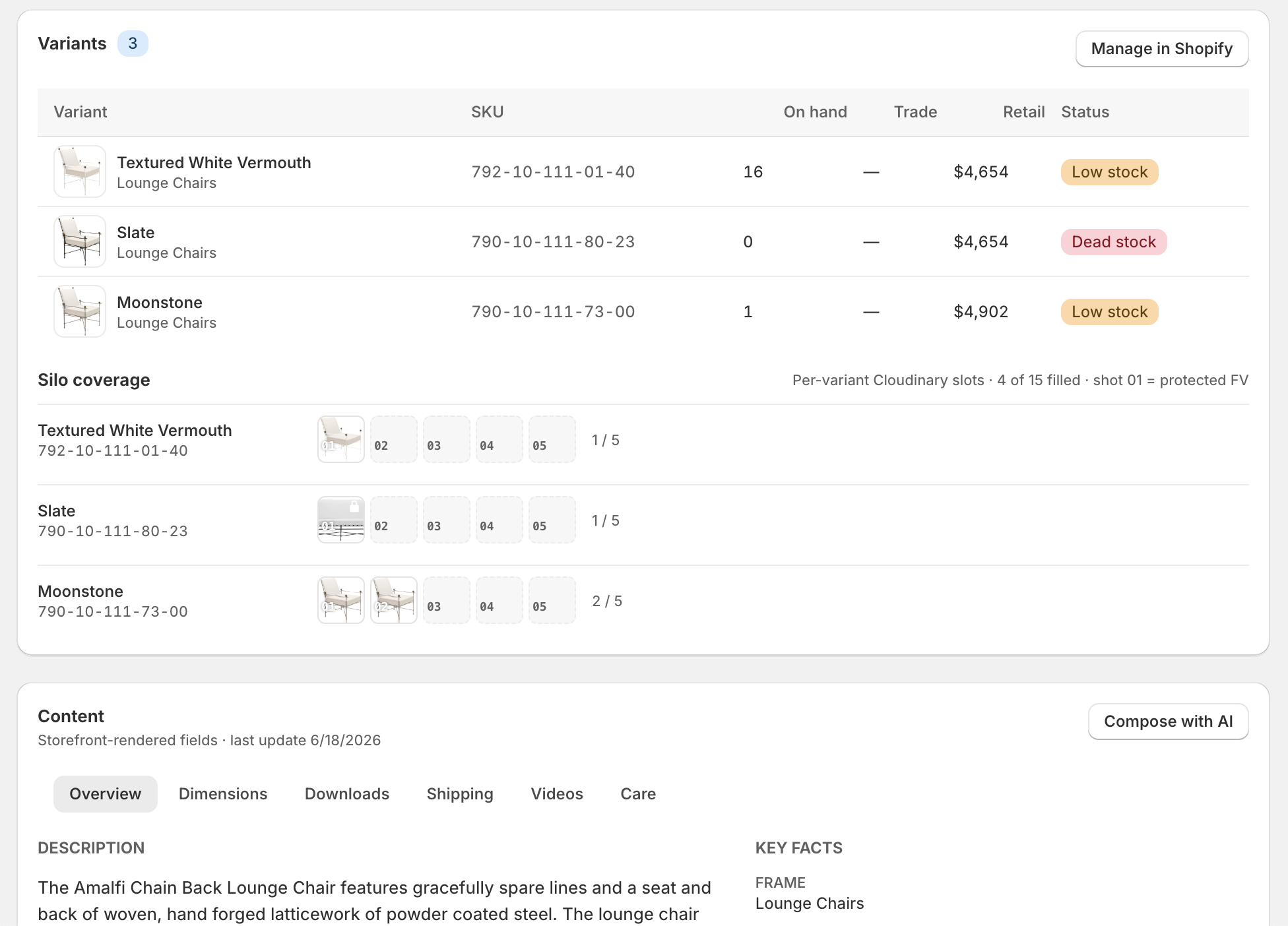Select empty slot 04 in Moonstone row

click(x=499, y=600)
